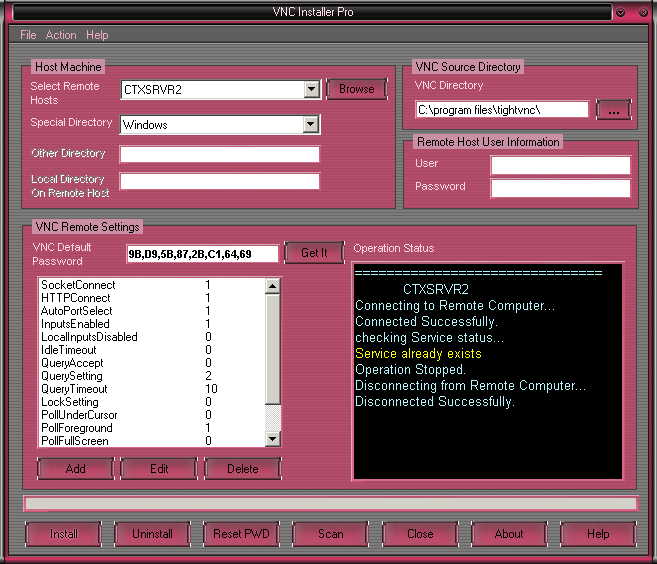Focus the User input field
The height and width of the screenshot is (564, 657).
(x=560, y=165)
